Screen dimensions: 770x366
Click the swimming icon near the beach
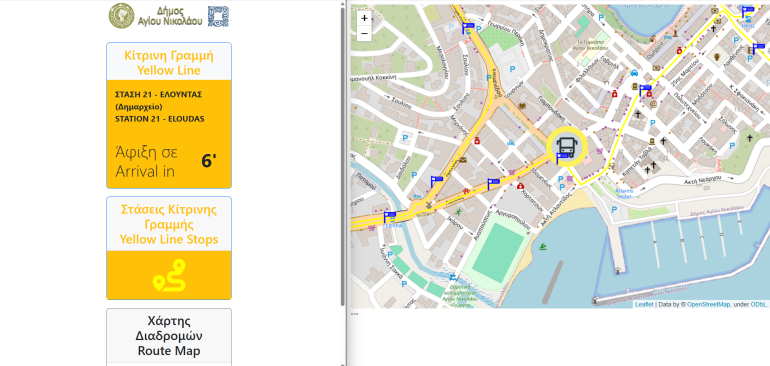pyautogui.click(x=543, y=247)
